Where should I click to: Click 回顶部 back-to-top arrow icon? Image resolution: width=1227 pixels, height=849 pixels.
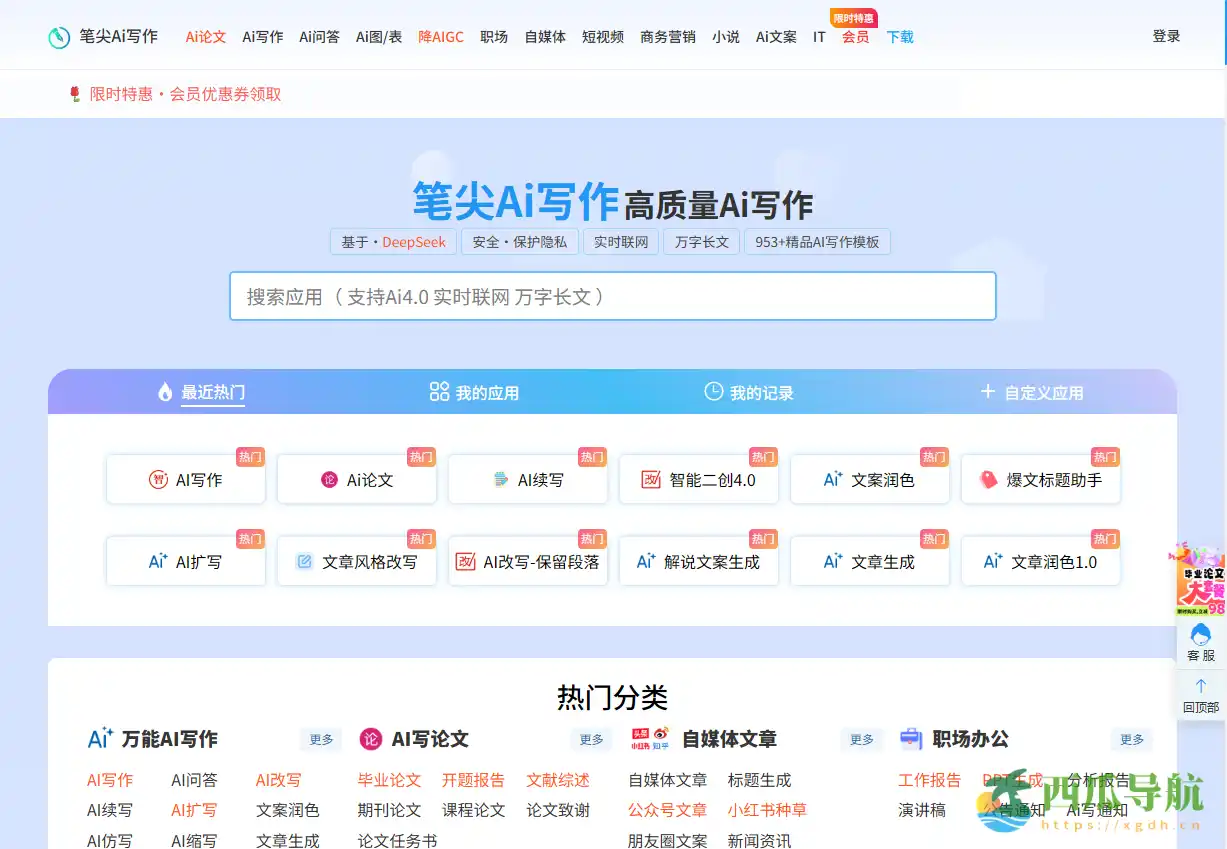click(x=1201, y=686)
